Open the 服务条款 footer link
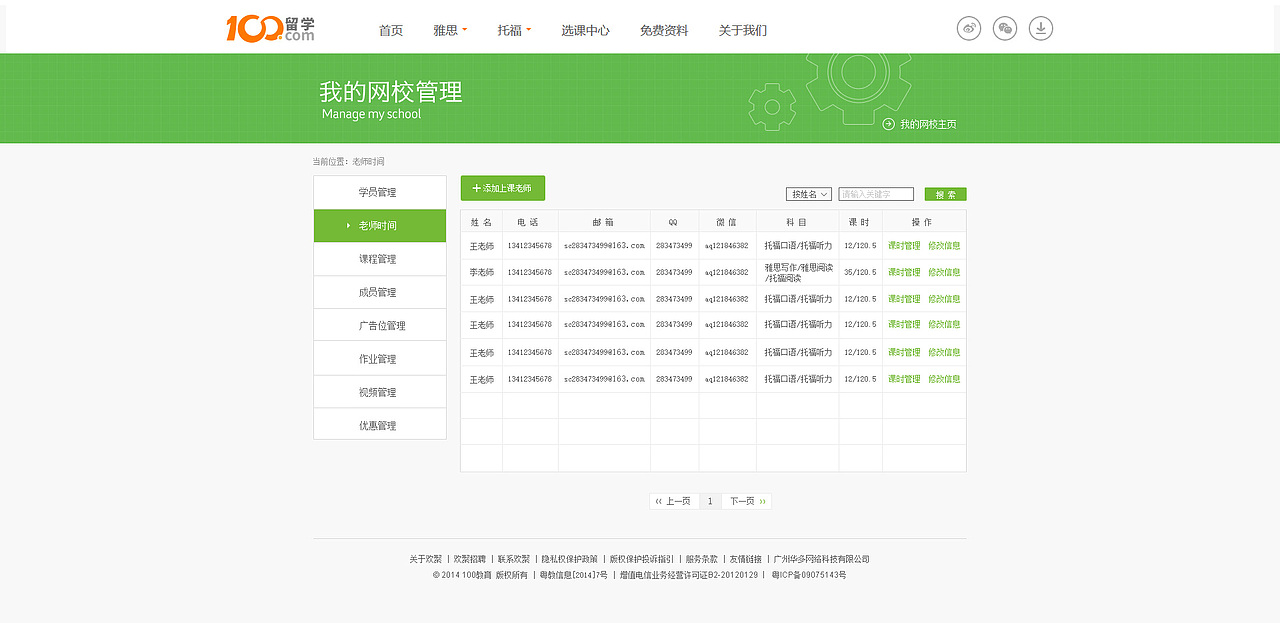 (x=702, y=559)
